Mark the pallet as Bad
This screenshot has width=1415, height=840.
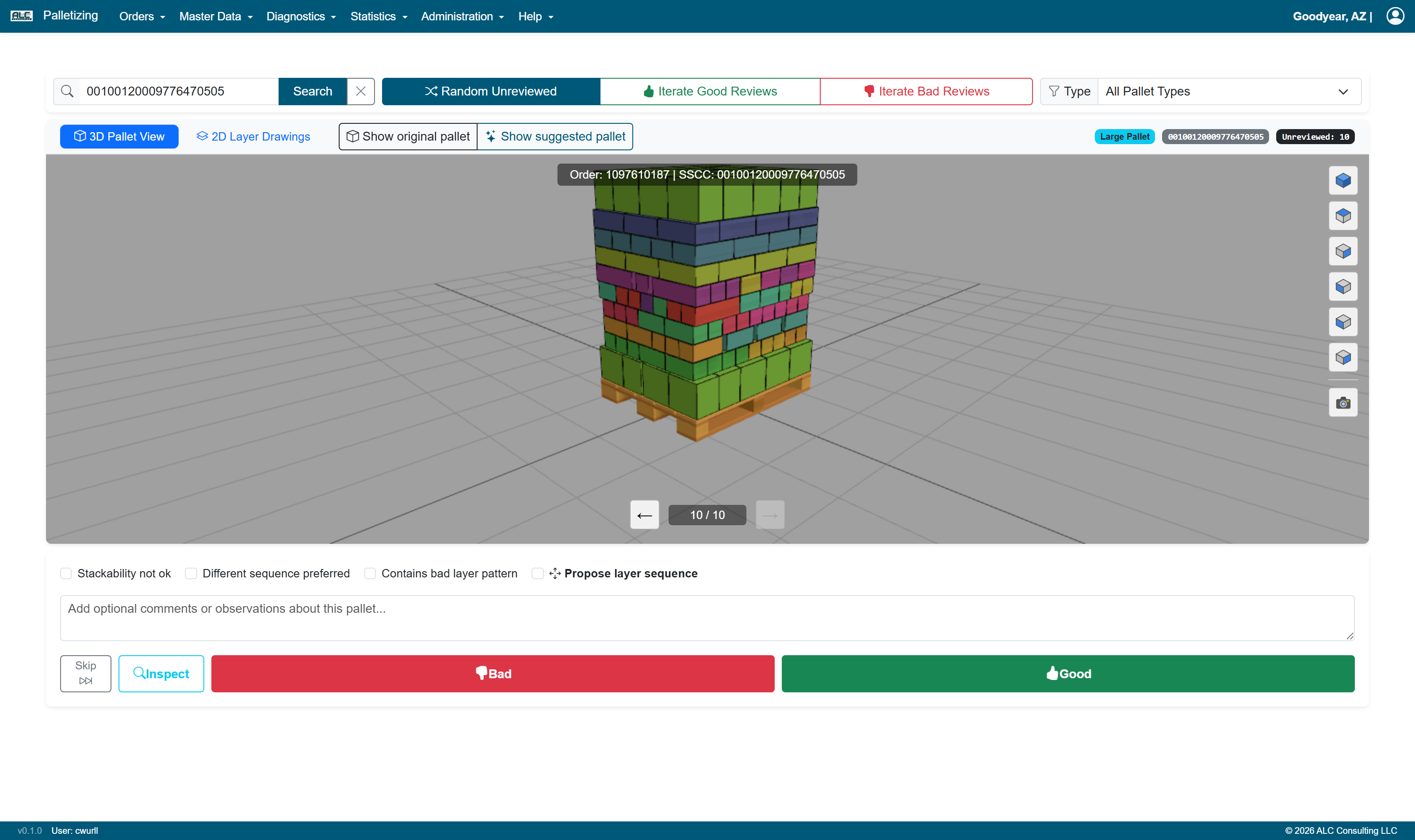[x=493, y=674]
